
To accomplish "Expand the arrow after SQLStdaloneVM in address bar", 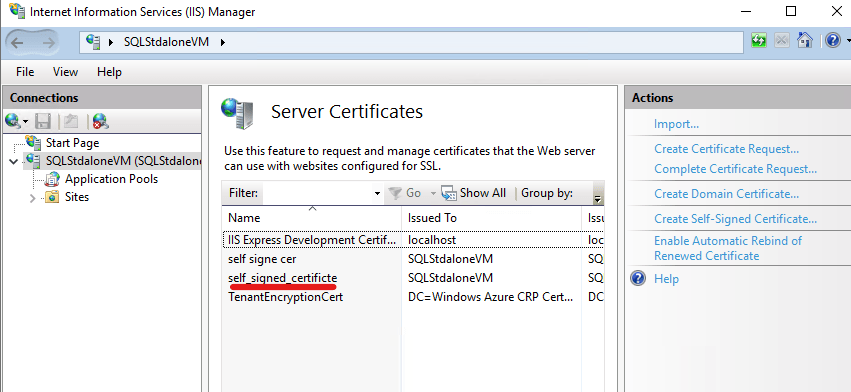I will point(223,42).
